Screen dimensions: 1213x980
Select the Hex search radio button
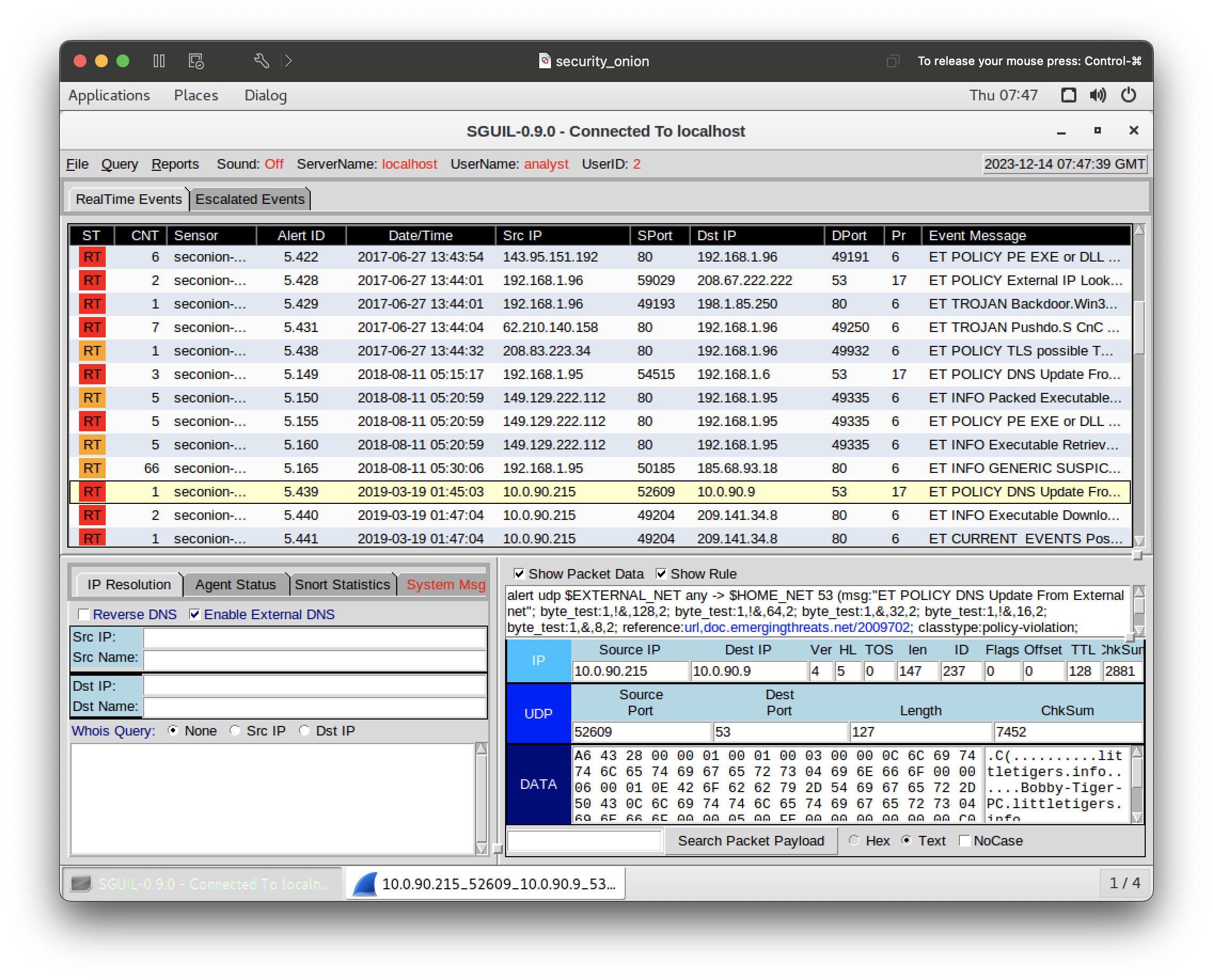(854, 841)
